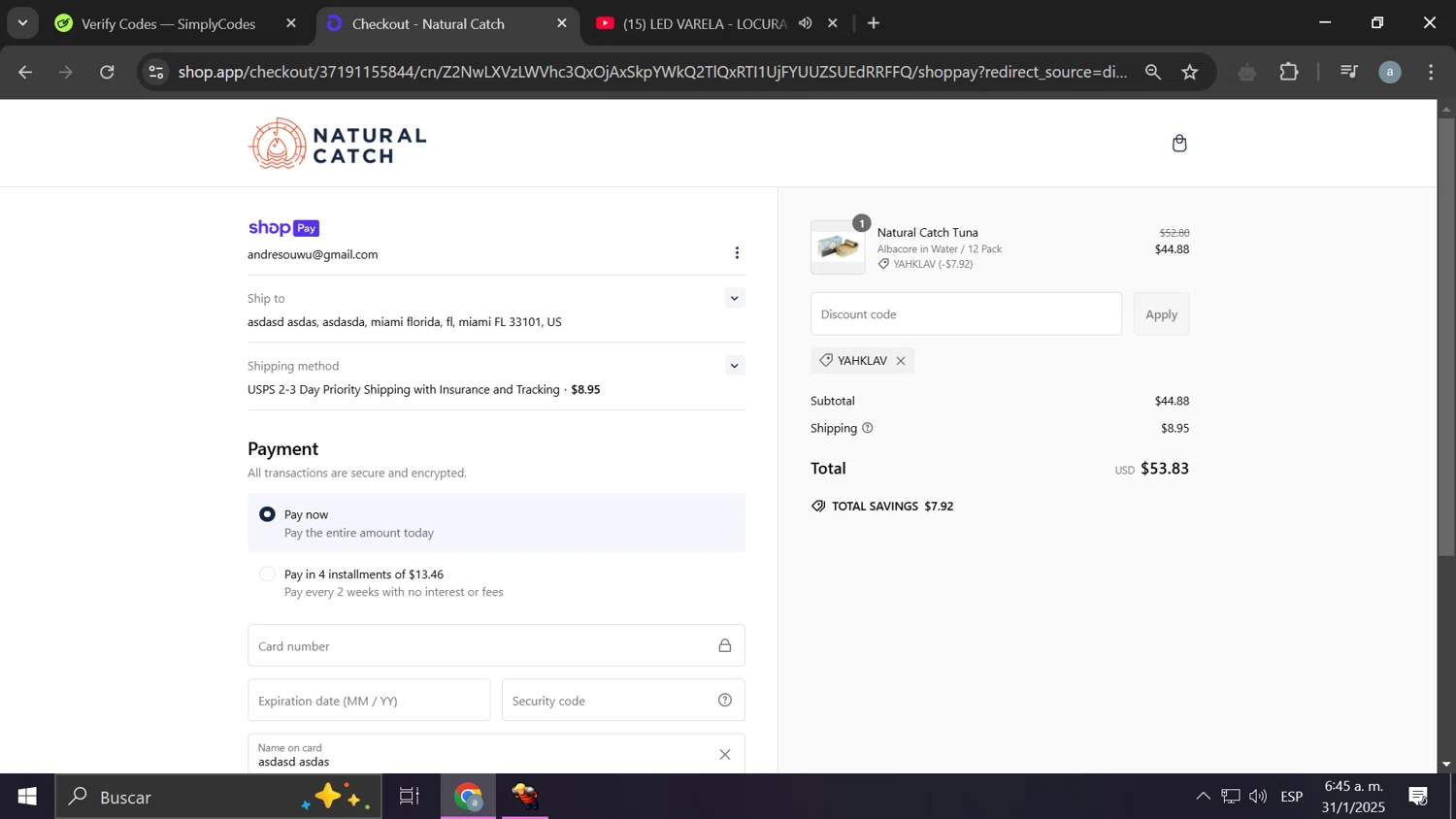Image resolution: width=1456 pixels, height=819 pixels.
Task: Click the Shop Pay logo
Action: 283,228
